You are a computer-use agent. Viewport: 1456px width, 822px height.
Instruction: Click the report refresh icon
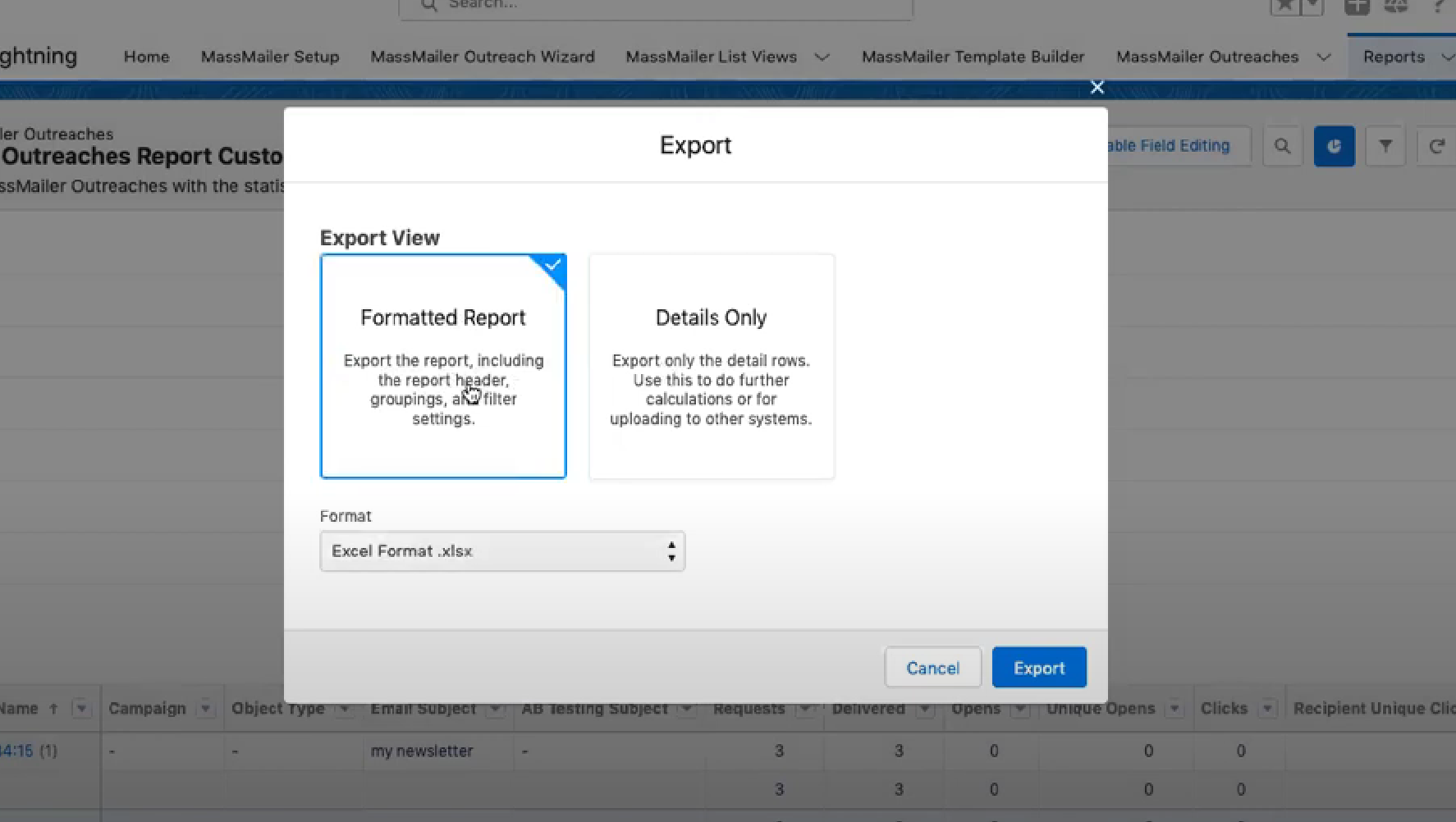coord(1436,146)
